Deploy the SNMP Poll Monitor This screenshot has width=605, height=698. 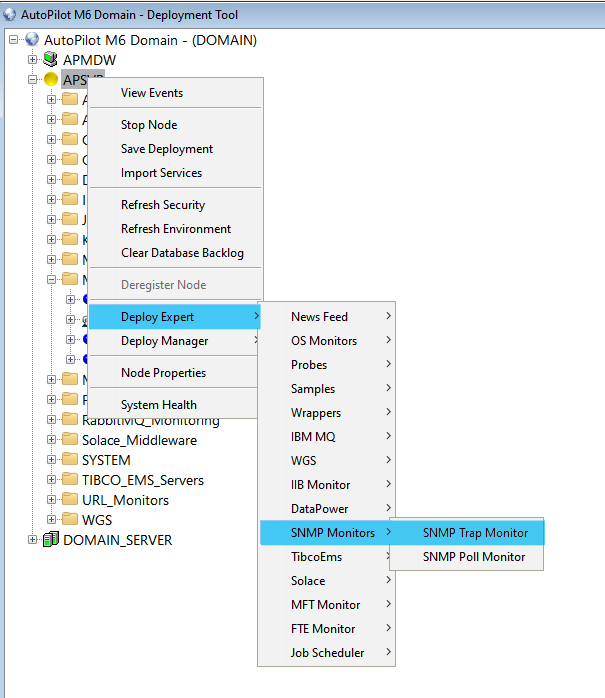point(467,557)
